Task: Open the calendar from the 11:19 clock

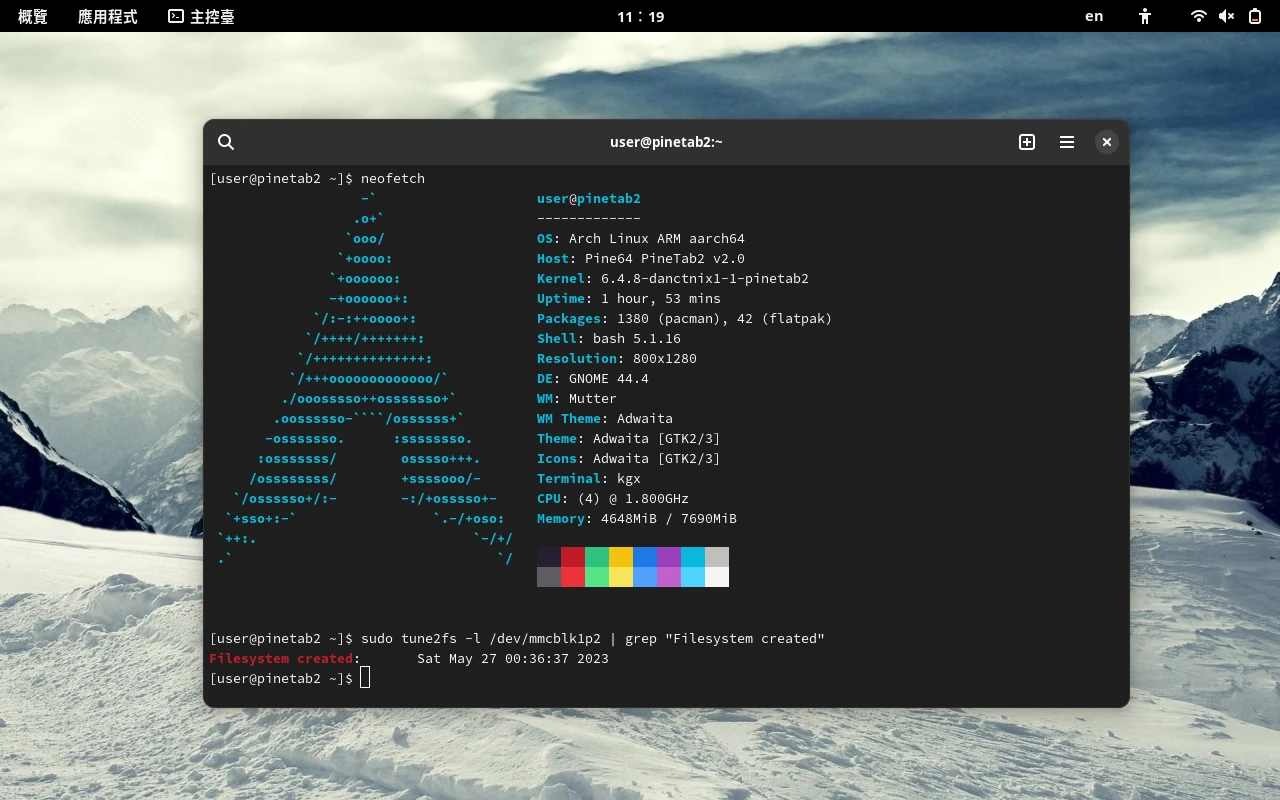Action: [640, 16]
